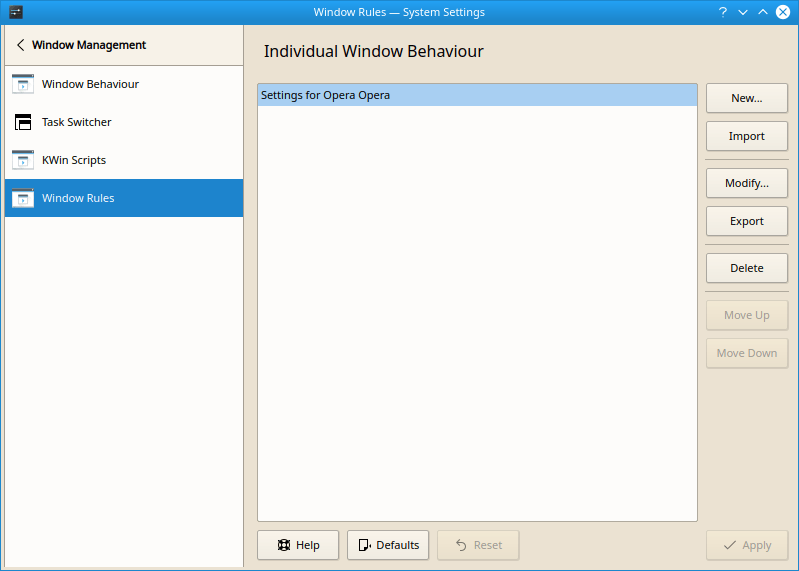The width and height of the screenshot is (799, 571).
Task: Maximize the System Settings window
Action: pyautogui.click(x=763, y=12)
